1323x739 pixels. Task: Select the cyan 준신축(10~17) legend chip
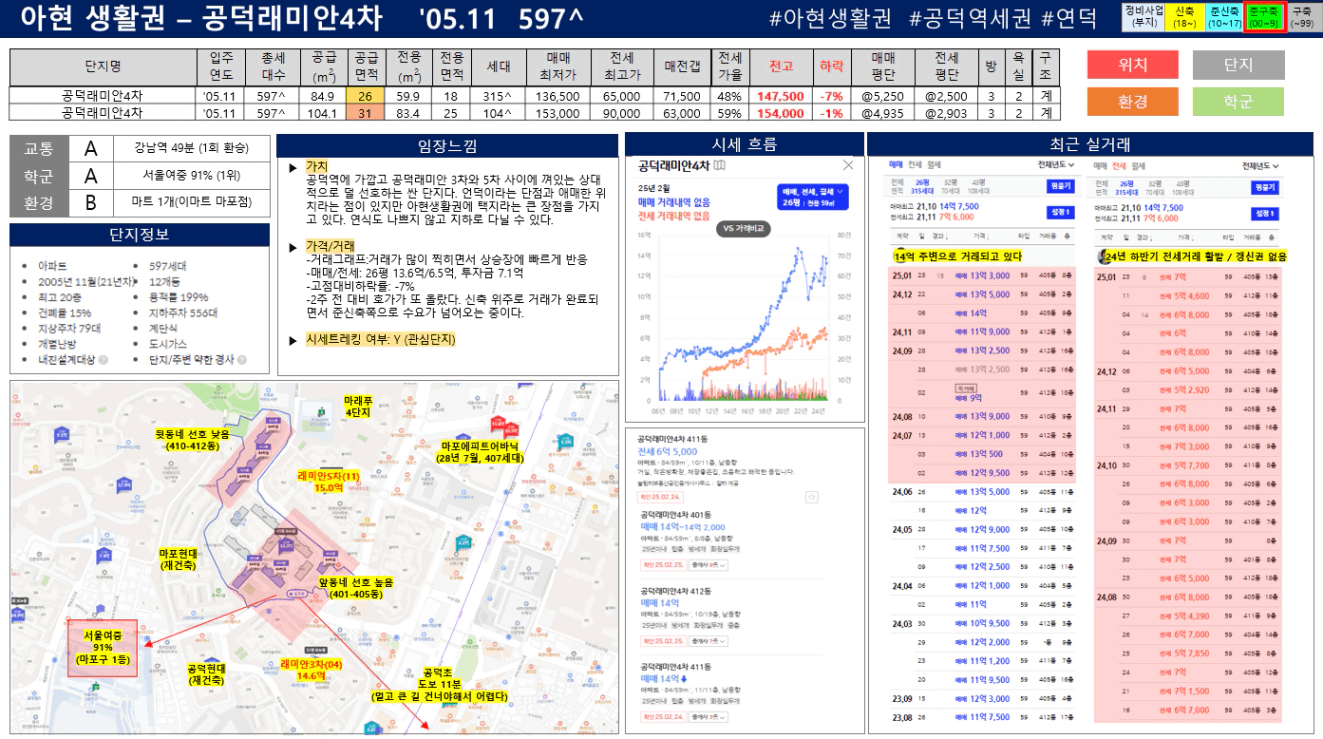tap(1224, 17)
